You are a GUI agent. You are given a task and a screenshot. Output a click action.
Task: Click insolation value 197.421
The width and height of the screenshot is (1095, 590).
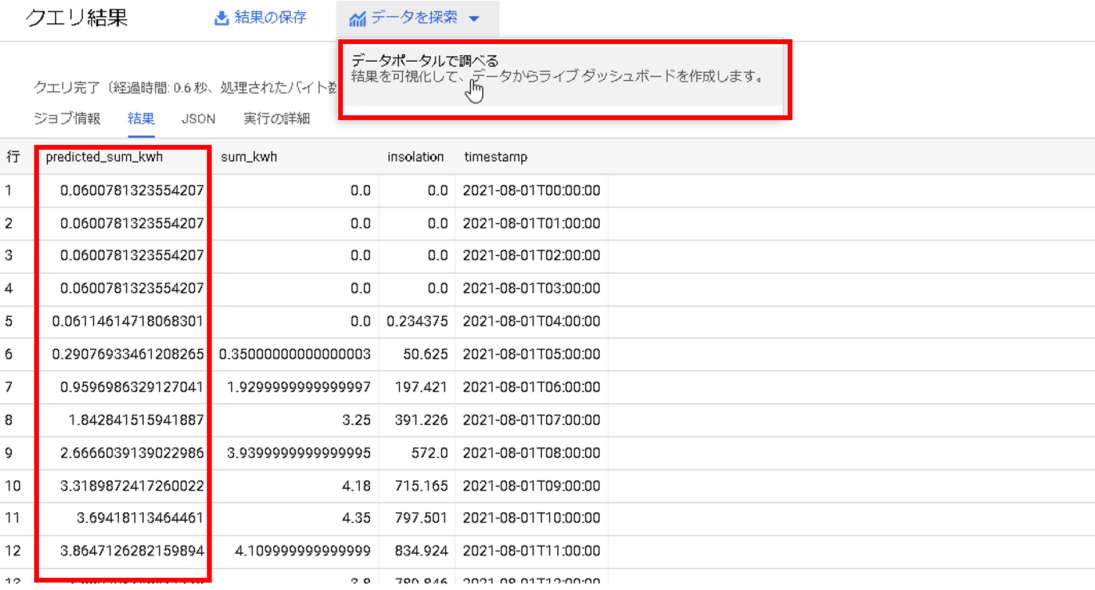click(421, 387)
